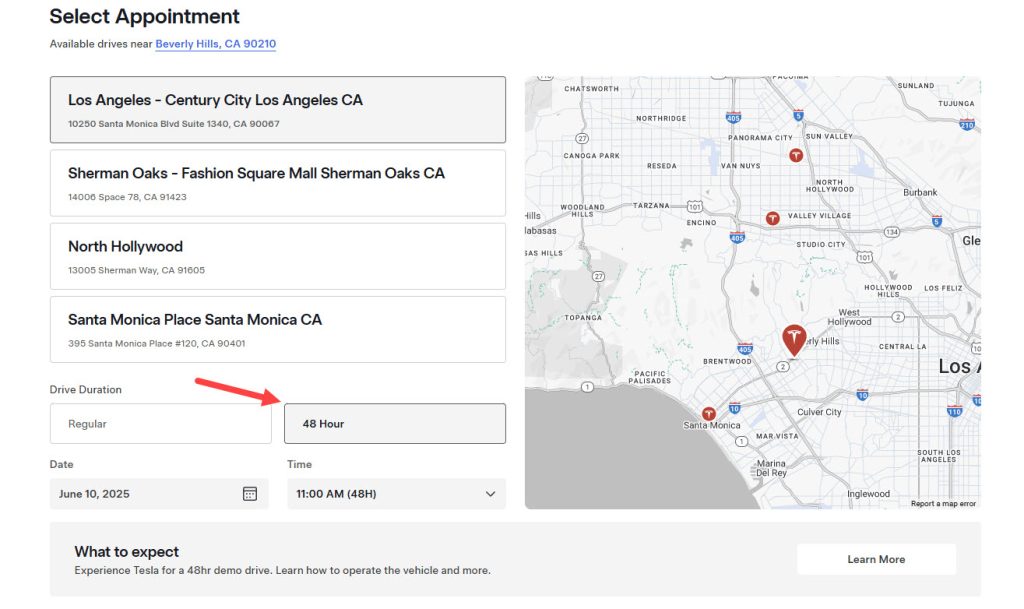Open the Beverly Hills, CA 90210 link
1024x609 pixels.
215,44
